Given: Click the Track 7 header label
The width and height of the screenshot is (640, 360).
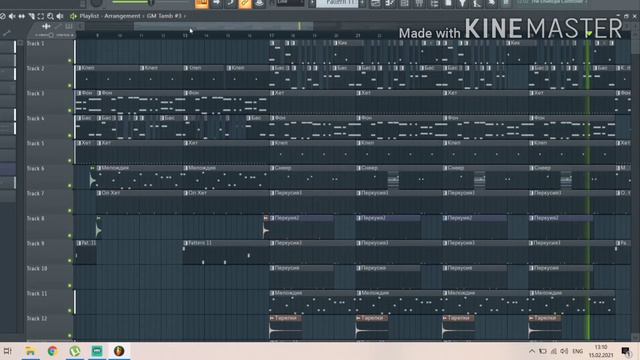Looking at the screenshot, I should point(36,193).
